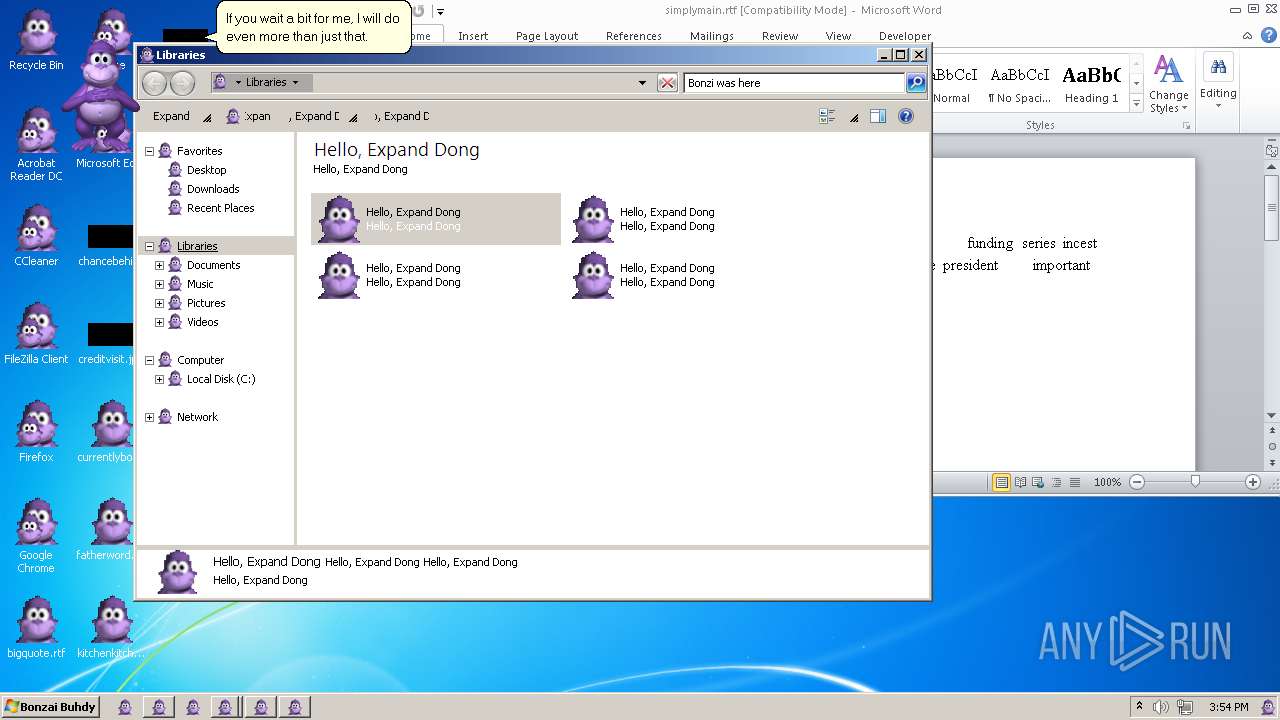Image resolution: width=1280 pixels, height=720 pixels.
Task: Toggle the preview pane icon in Libraries
Action: [878, 116]
